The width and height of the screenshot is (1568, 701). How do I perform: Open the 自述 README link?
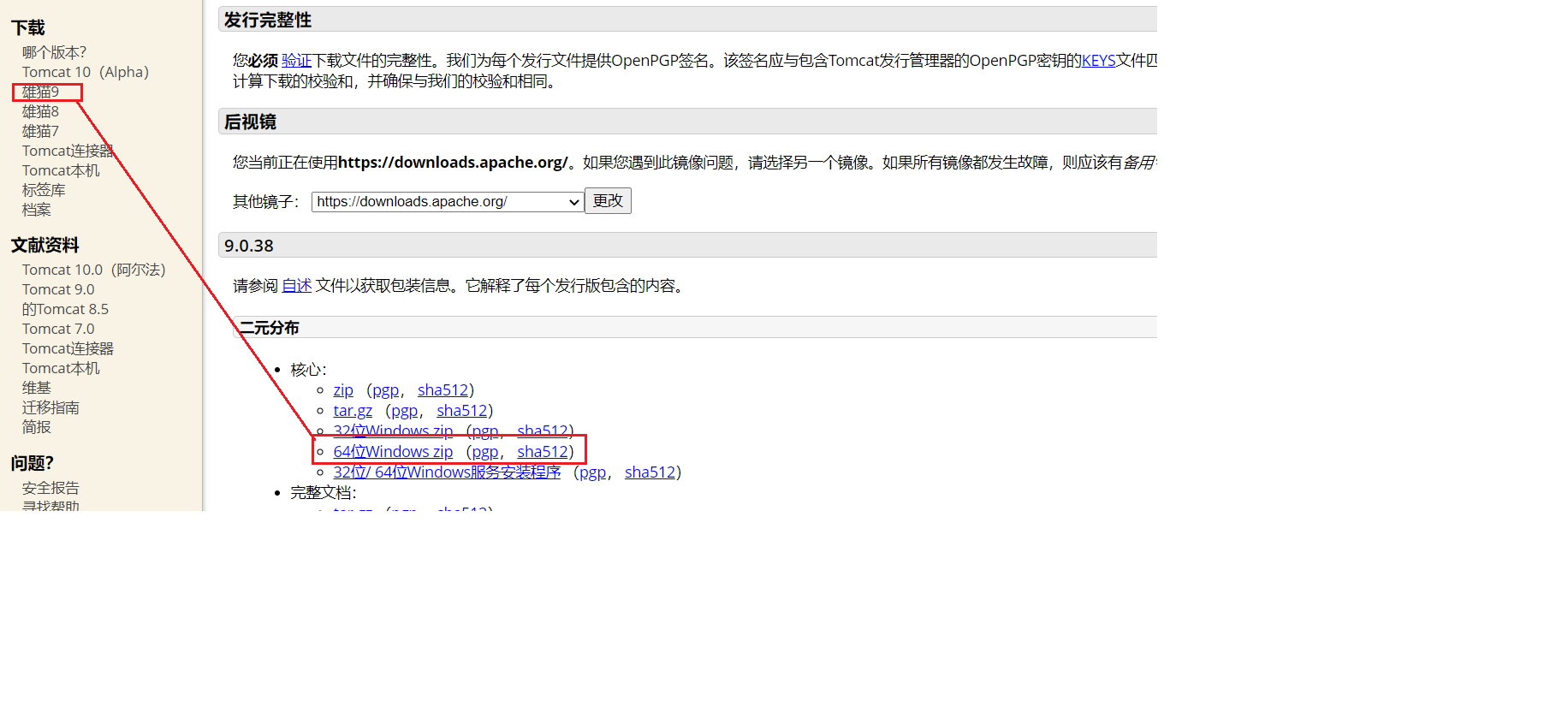pos(297,286)
